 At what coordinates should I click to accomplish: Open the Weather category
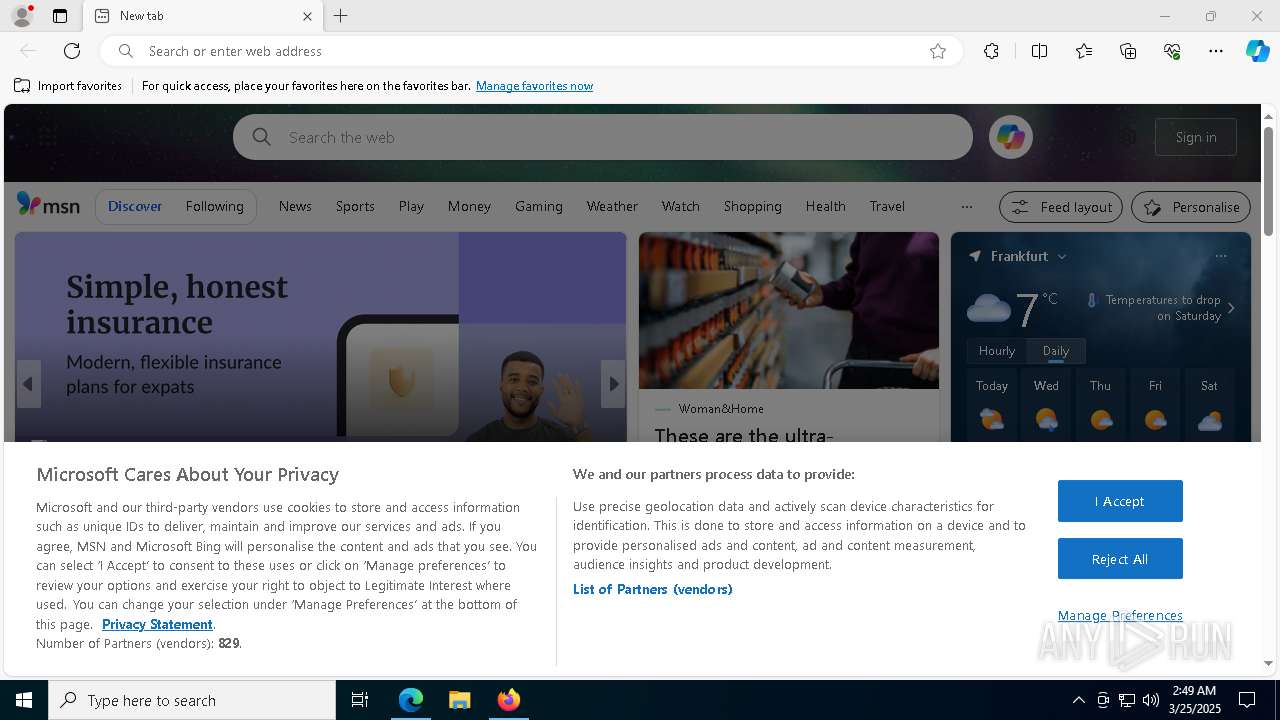tap(612, 206)
